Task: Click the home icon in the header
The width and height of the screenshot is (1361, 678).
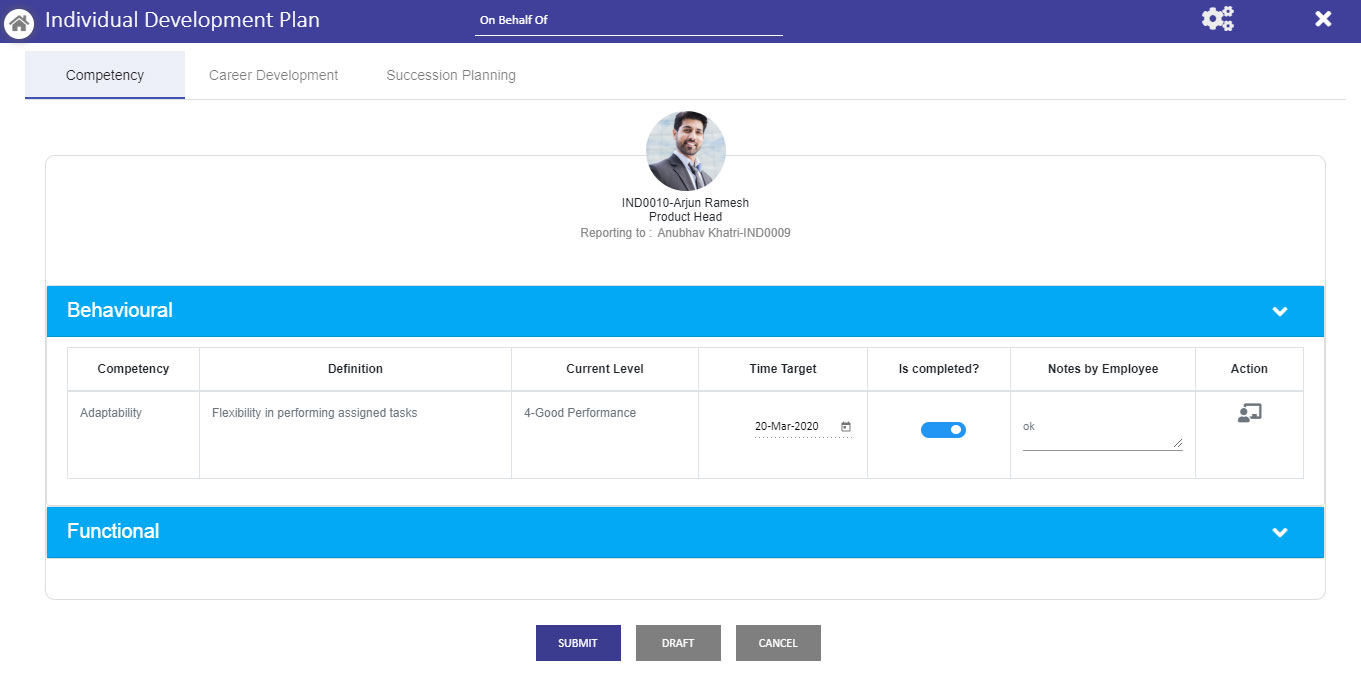Action: click(x=18, y=22)
